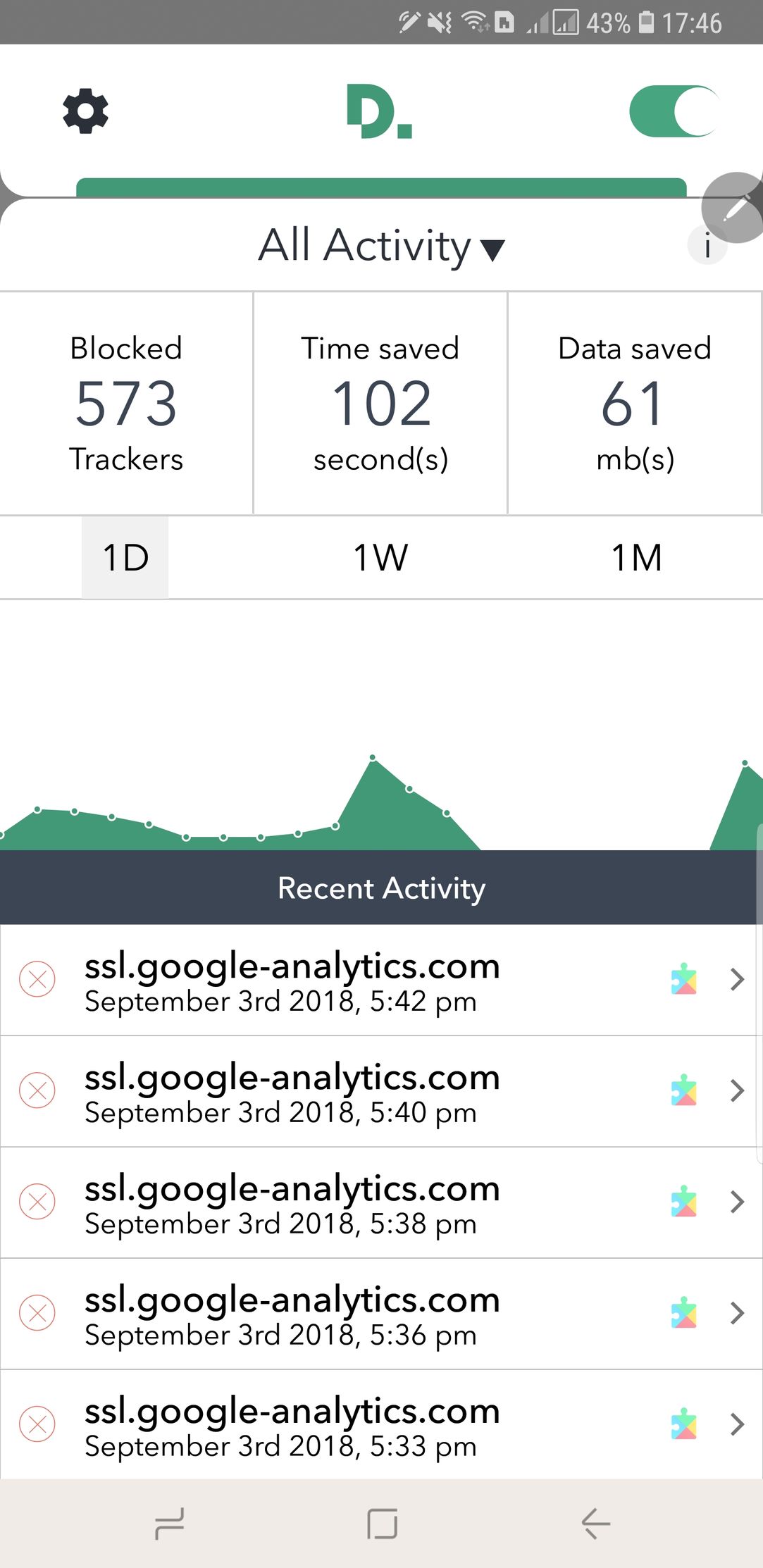The height and width of the screenshot is (1568, 763).
Task: Tap the Data saved 61 mb stat
Action: [x=634, y=403]
